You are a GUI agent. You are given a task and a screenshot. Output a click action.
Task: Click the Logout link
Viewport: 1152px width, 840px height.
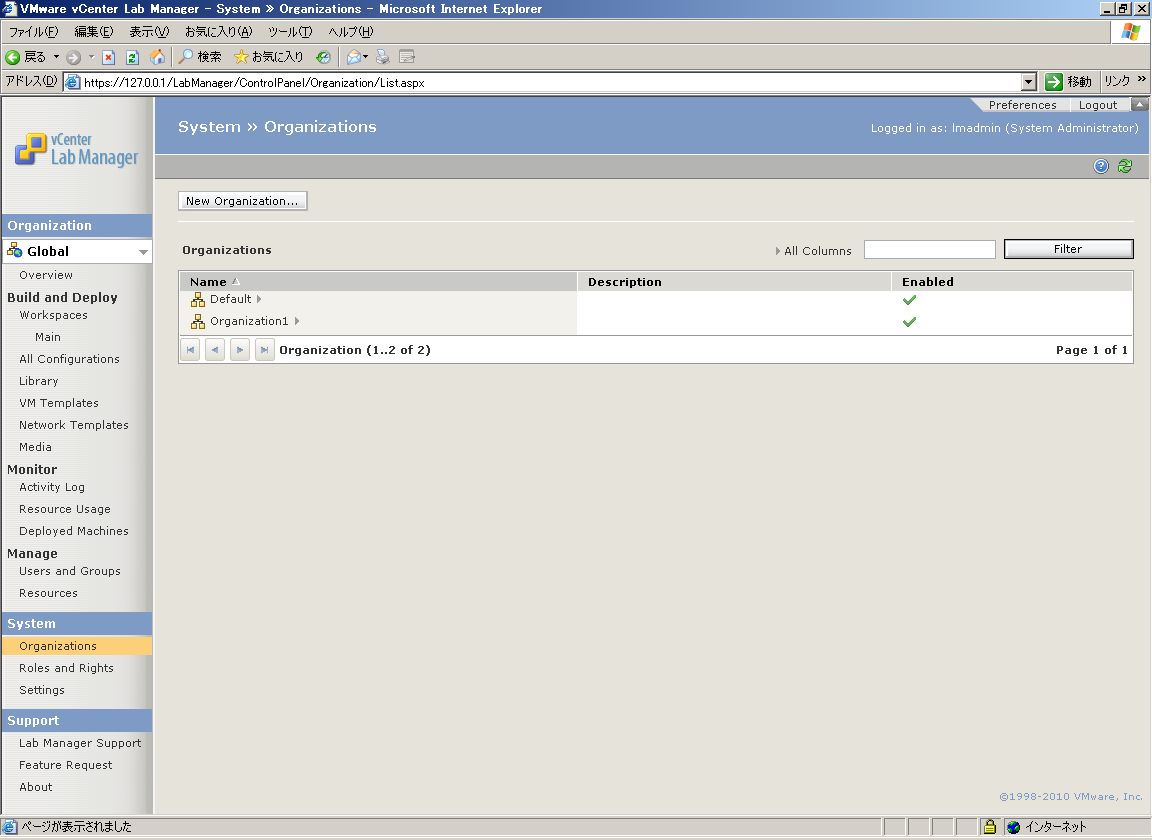1098,105
